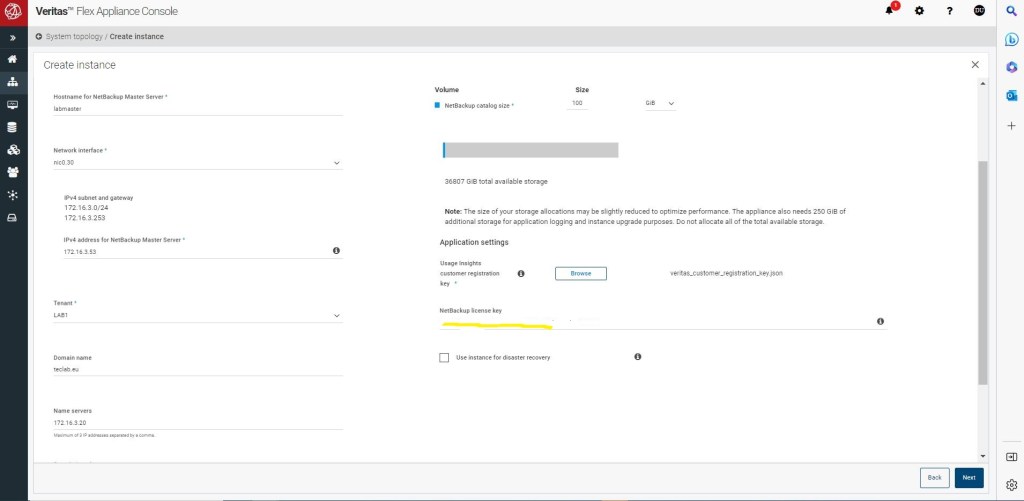The height and width of the screenshot is (501, 1024).
Task: Expand the Tenant dropdown
Action: pos(198,316)
